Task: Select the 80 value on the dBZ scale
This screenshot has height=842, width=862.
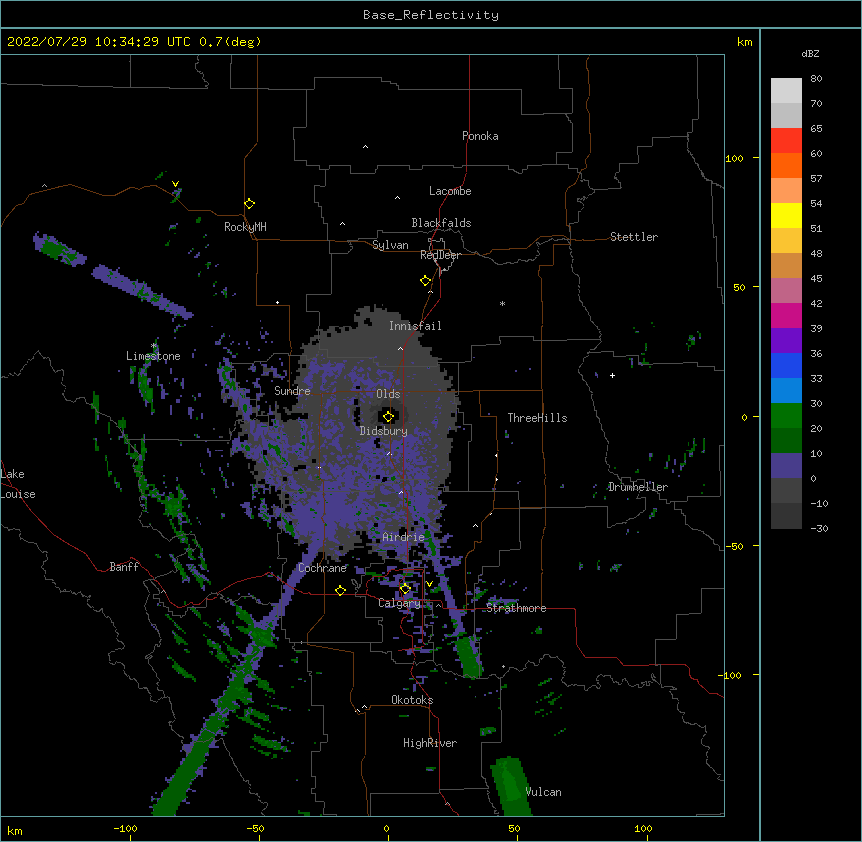Action: (x=816, y=79)
